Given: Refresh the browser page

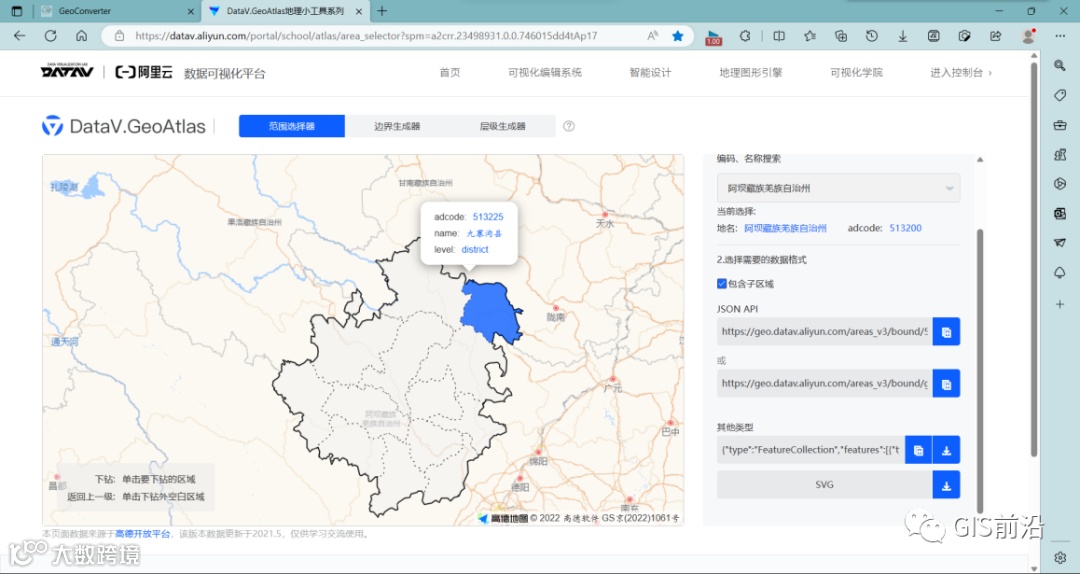Looking at the screenshot, I should point(50,36).
